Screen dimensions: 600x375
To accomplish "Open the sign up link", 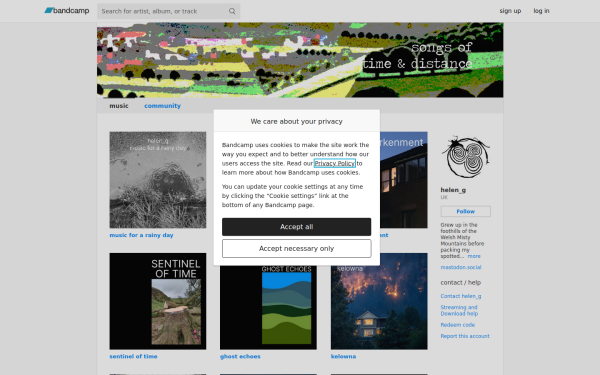I will coord(510,11).
